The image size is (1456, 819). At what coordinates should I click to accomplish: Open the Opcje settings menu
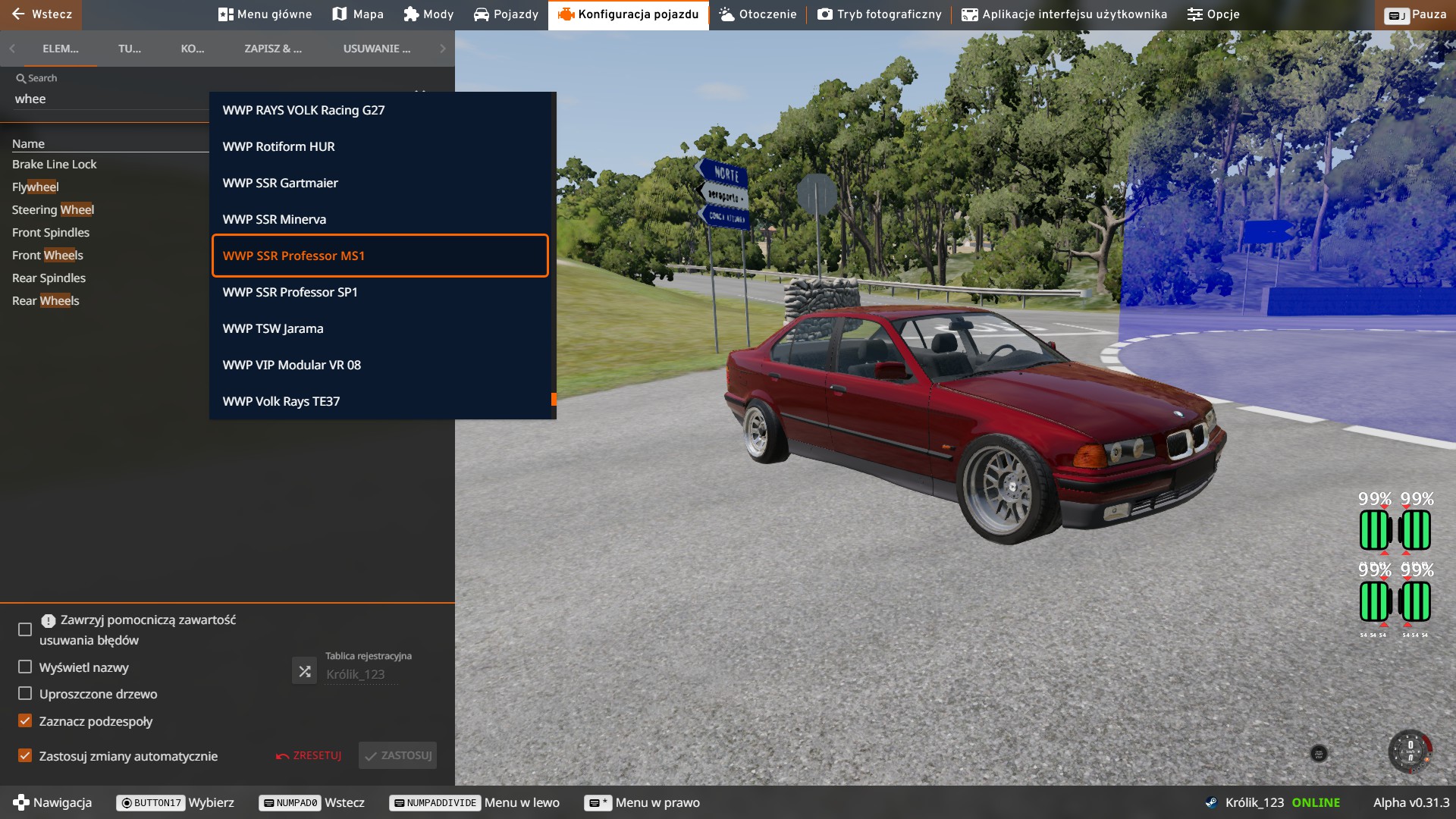(x=1213, y=14)
